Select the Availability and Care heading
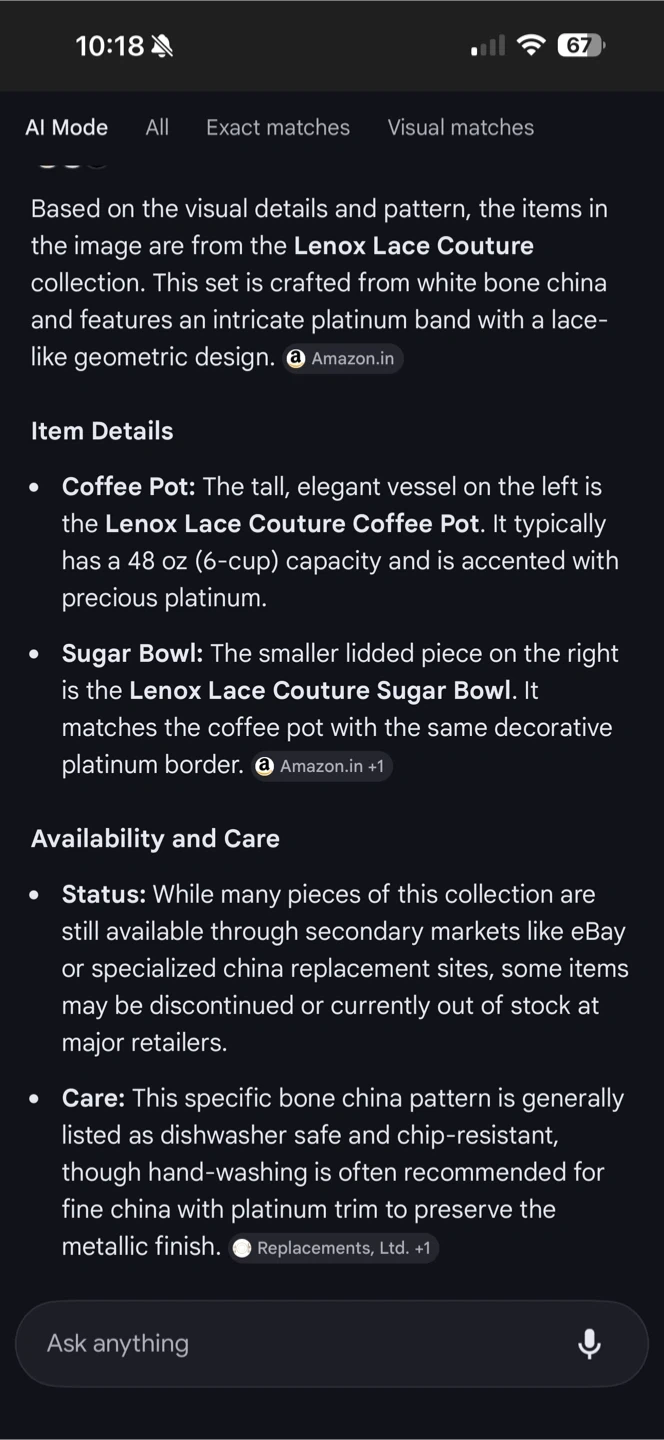This screenshot has width=664, height=1440. [155, 839]
